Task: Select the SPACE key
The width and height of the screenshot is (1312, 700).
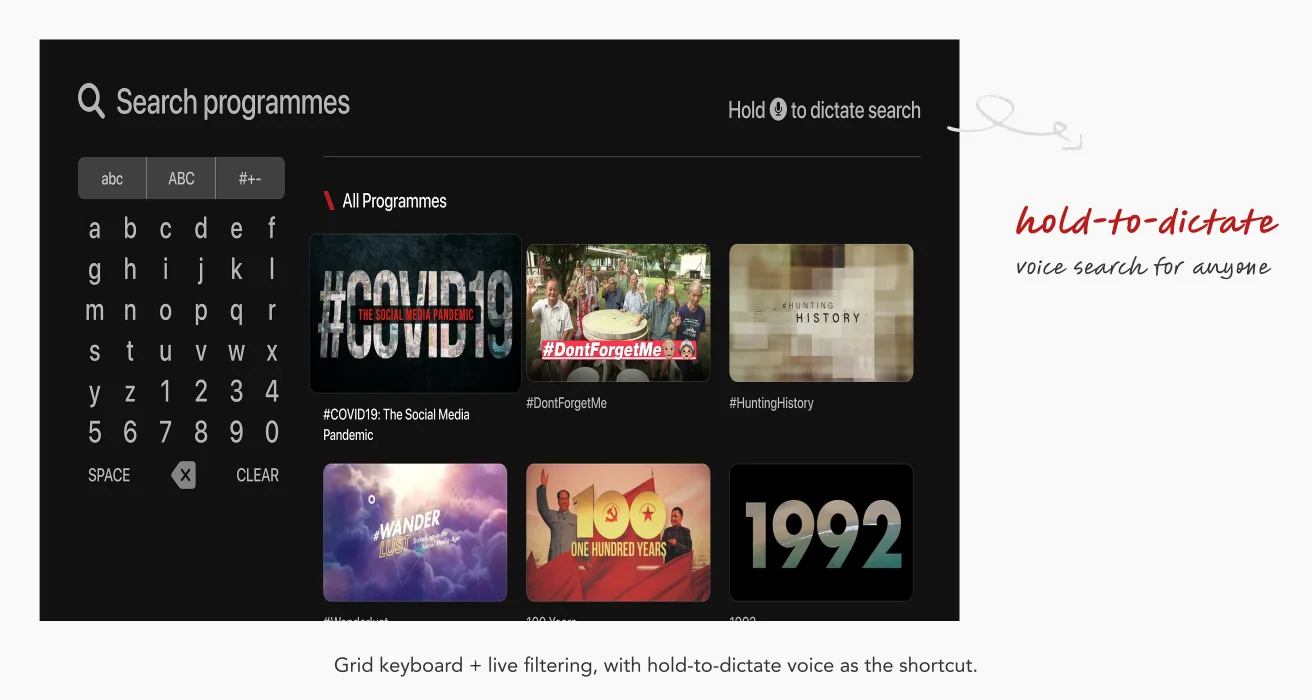Action: click(x=109, y=475)
